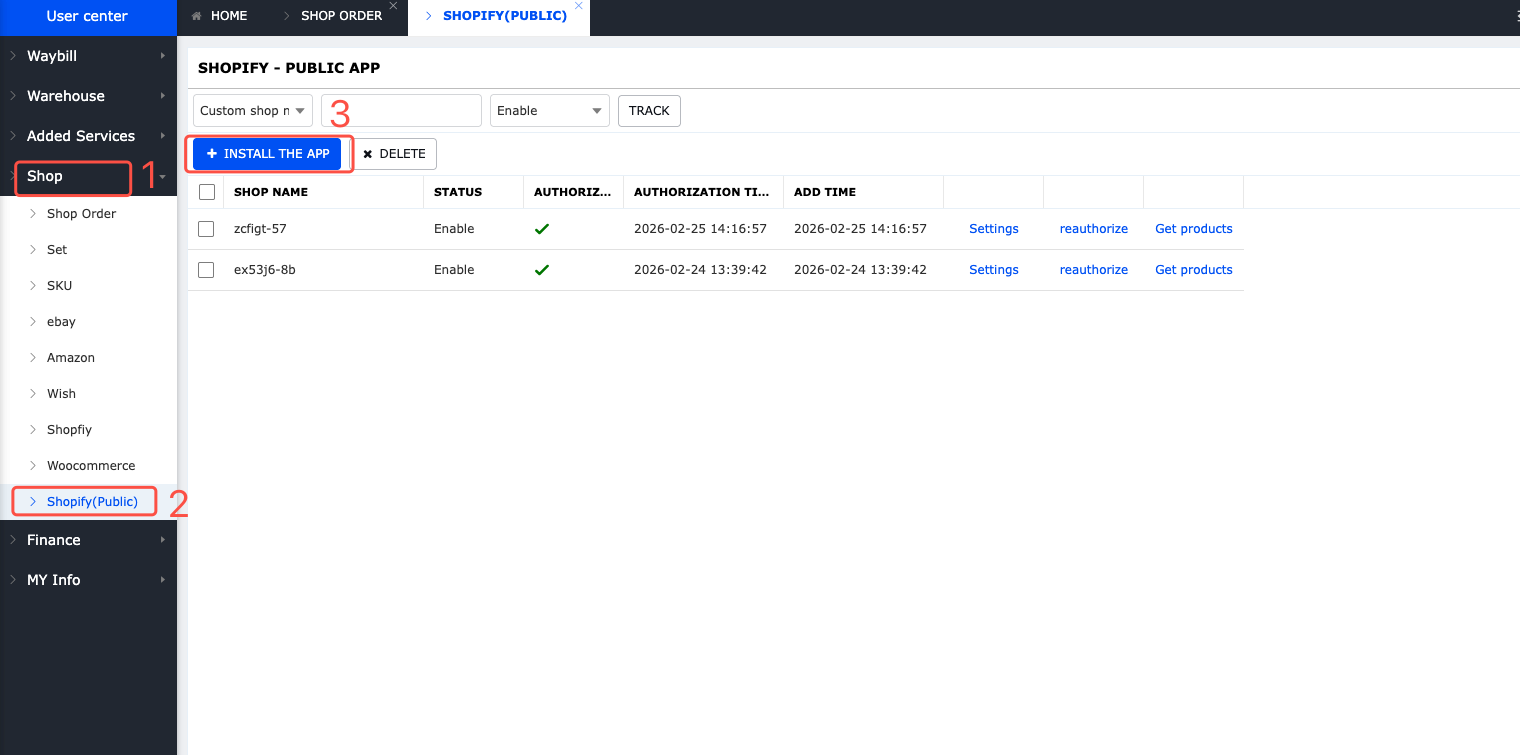The image size is (1520, 755).
Task: Click the green authorization checkmark for zcfigt-57
Action: pyautogui.click(x=542, y=229)
